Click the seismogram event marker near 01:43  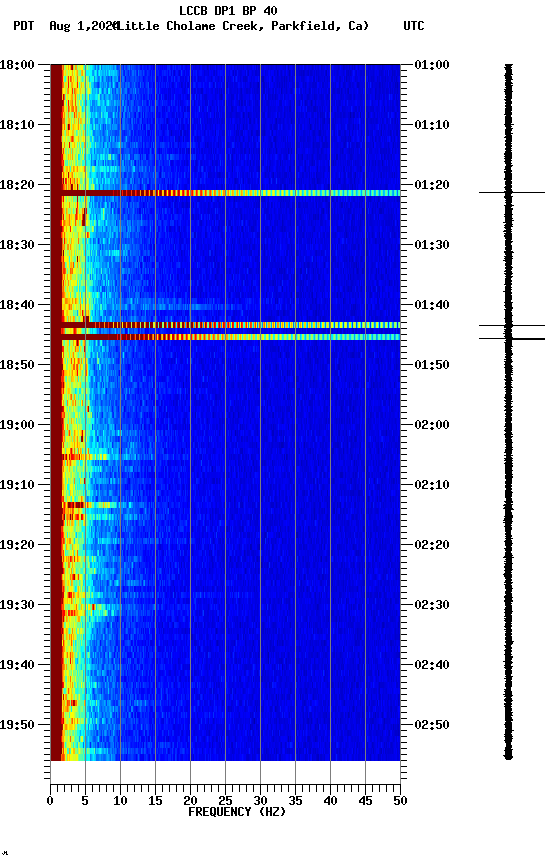pos(512,326)
